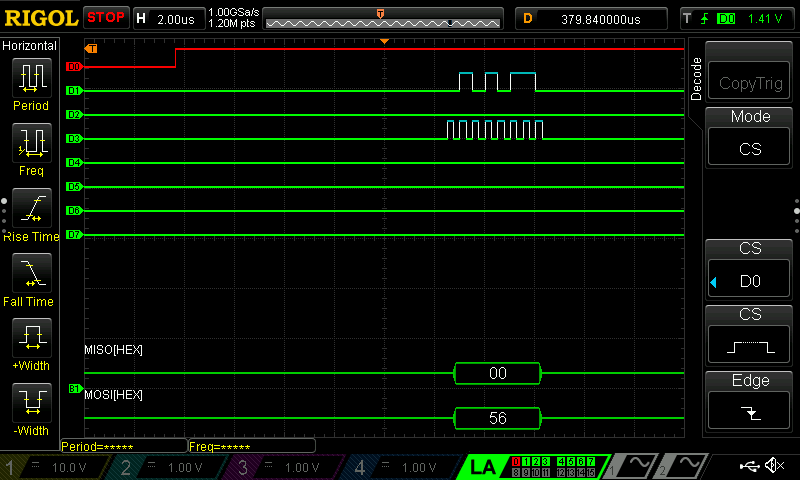Open the Decode side tab
The width and height of the screenshot is (800, 480).
click(x=696, y=79)
